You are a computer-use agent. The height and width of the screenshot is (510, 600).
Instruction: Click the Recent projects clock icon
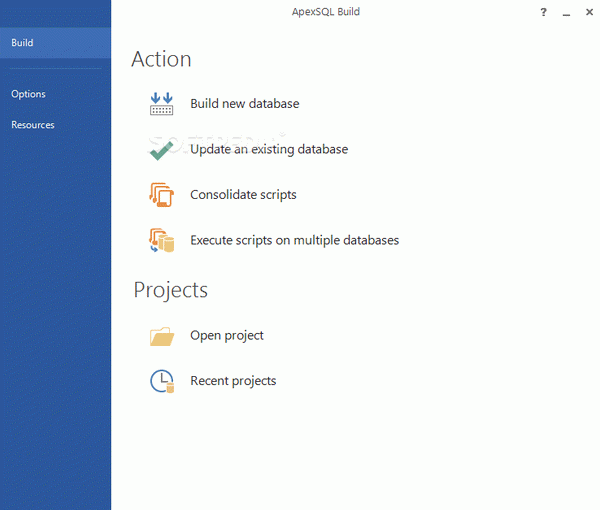point(162,381)
